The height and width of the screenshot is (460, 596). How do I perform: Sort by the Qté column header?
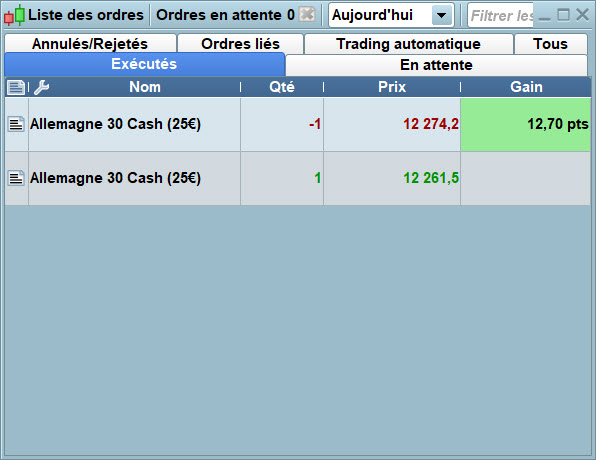(282, 87)
